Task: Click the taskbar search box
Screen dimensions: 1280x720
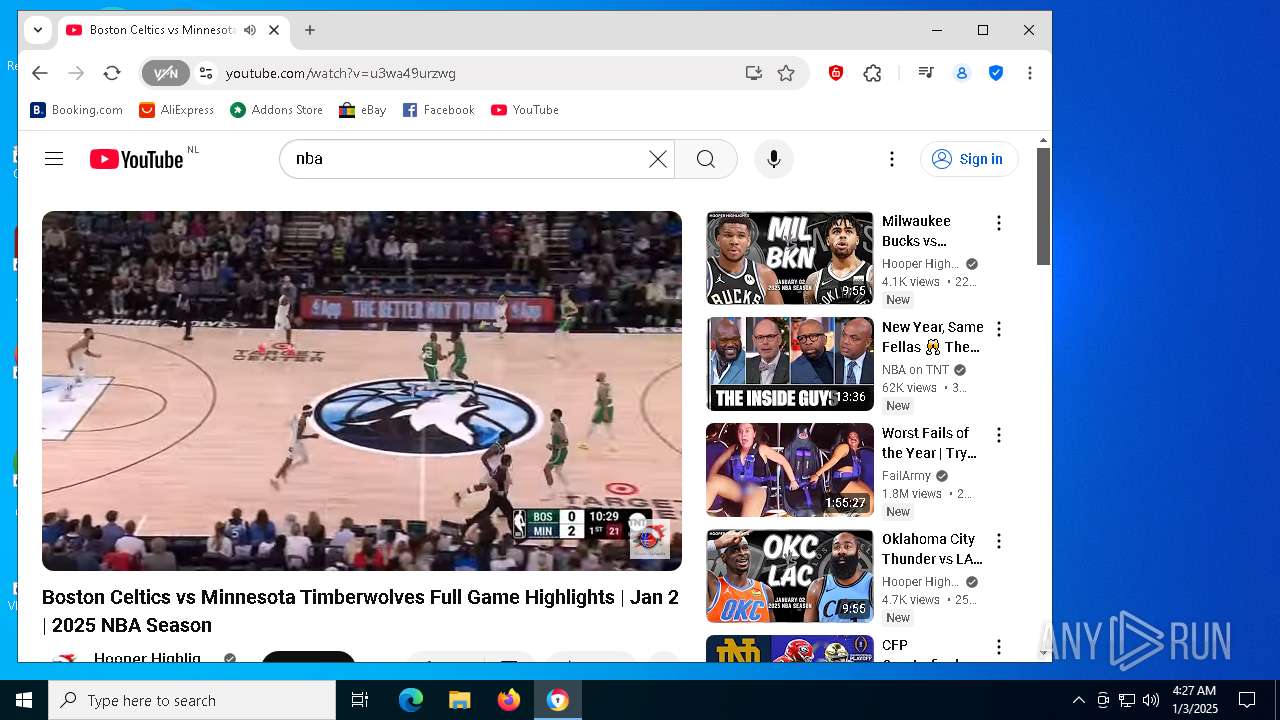Action: pos(192,700)
